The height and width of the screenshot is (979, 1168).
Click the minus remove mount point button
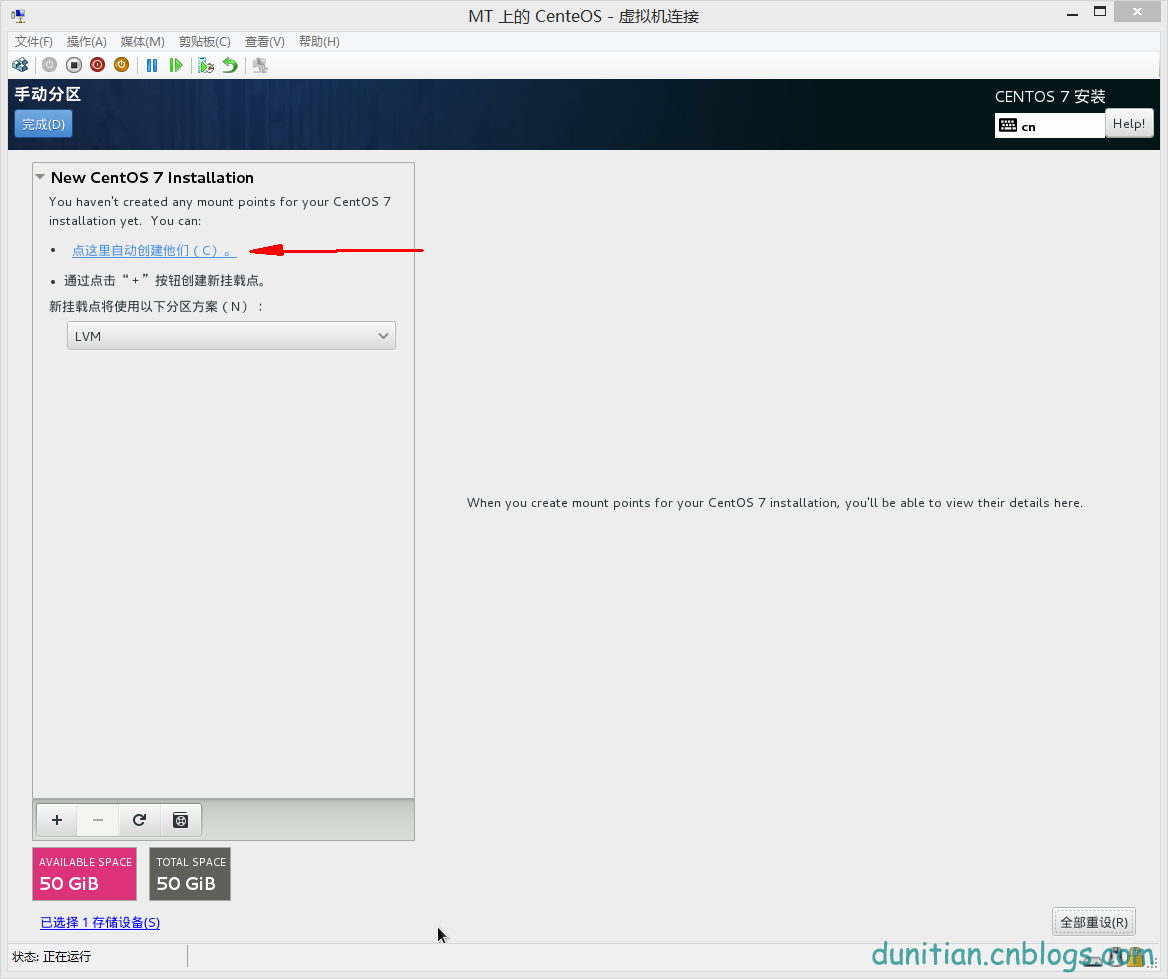98,820
